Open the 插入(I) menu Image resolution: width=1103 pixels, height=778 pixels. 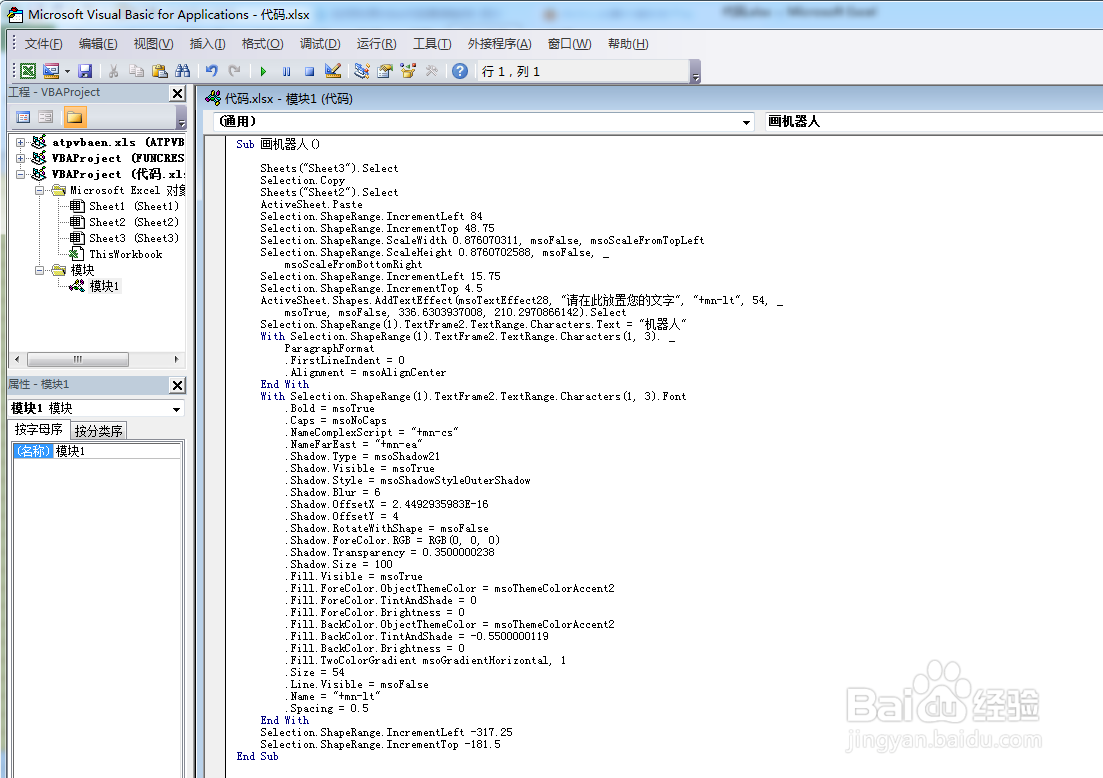click(x=208, y=44)
